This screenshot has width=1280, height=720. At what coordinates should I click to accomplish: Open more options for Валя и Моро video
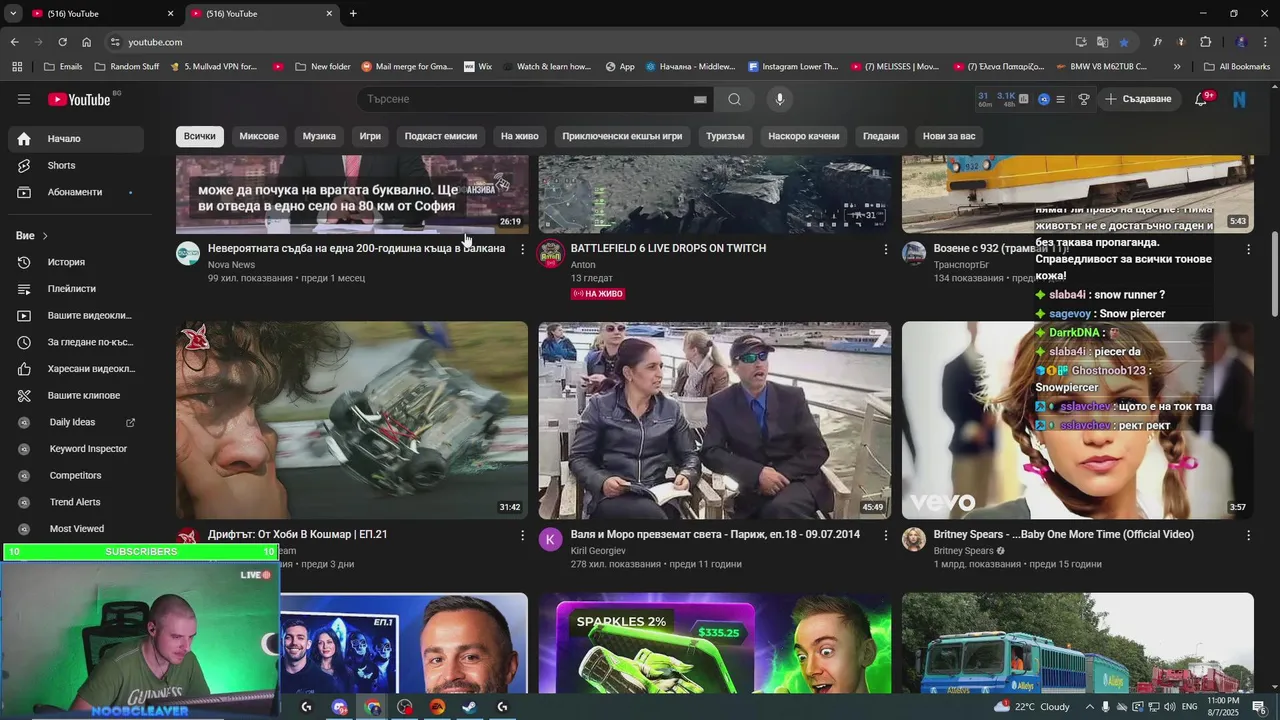(885, 536)
